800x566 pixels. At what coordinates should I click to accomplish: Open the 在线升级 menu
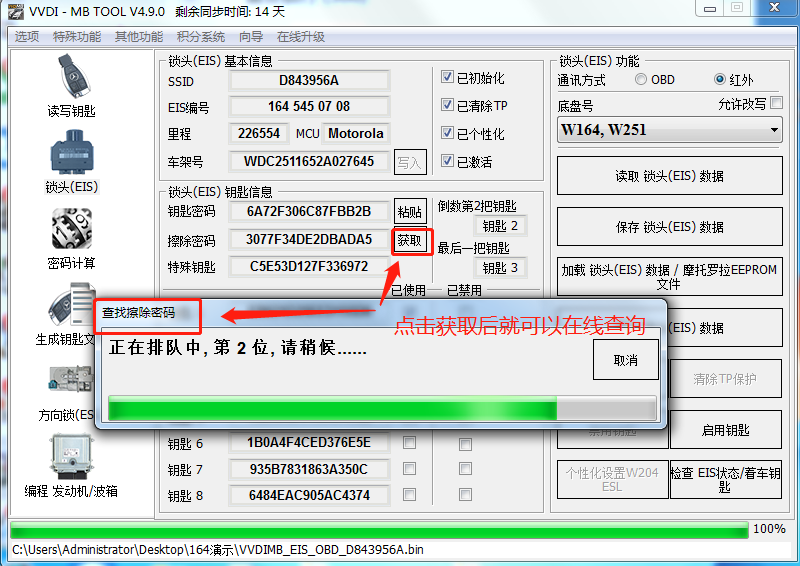301,36
